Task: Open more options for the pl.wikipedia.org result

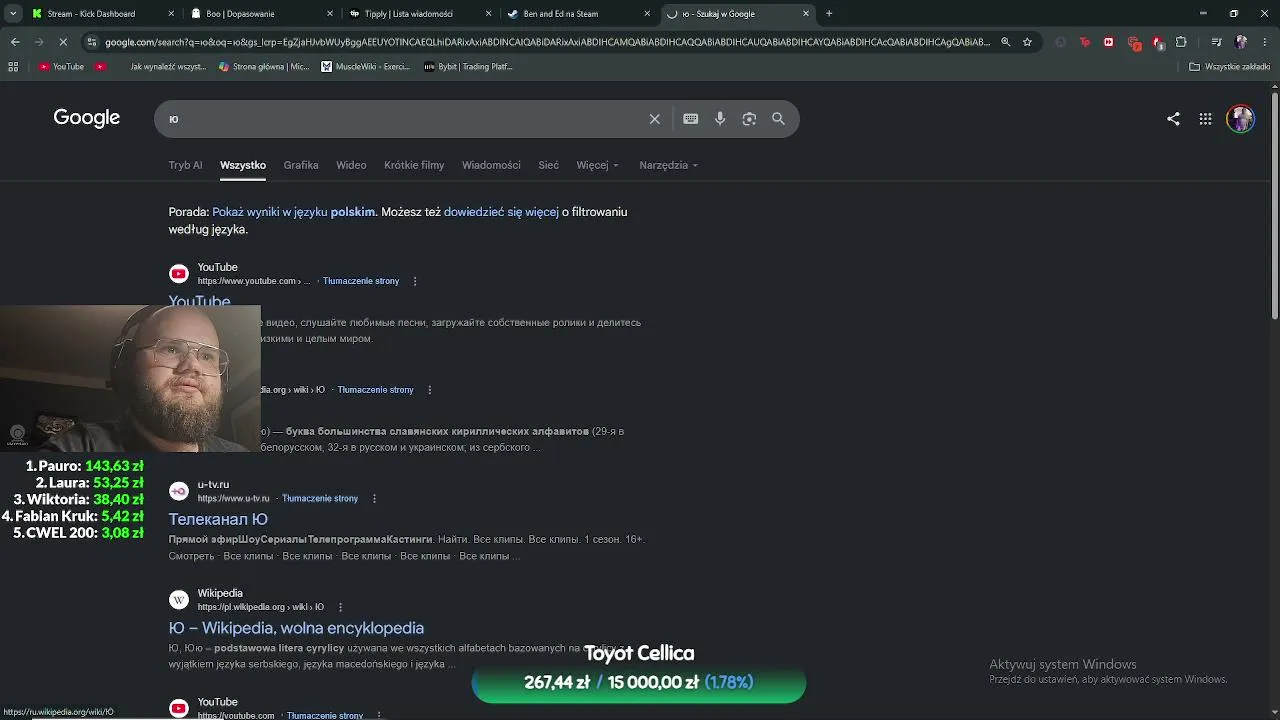Action: (x=341, y=607)
